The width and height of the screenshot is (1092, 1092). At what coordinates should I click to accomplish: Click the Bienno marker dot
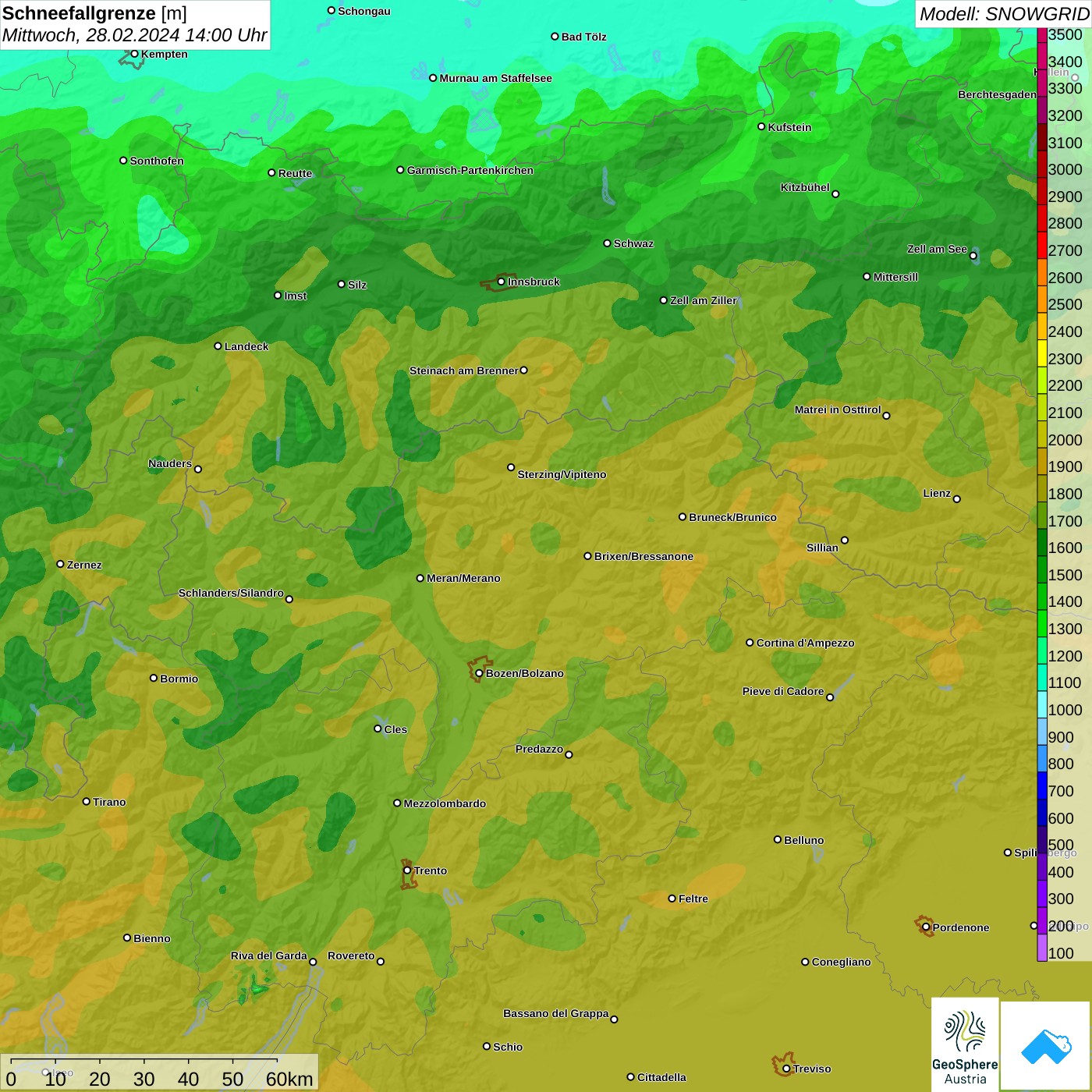tap(127, 938)
